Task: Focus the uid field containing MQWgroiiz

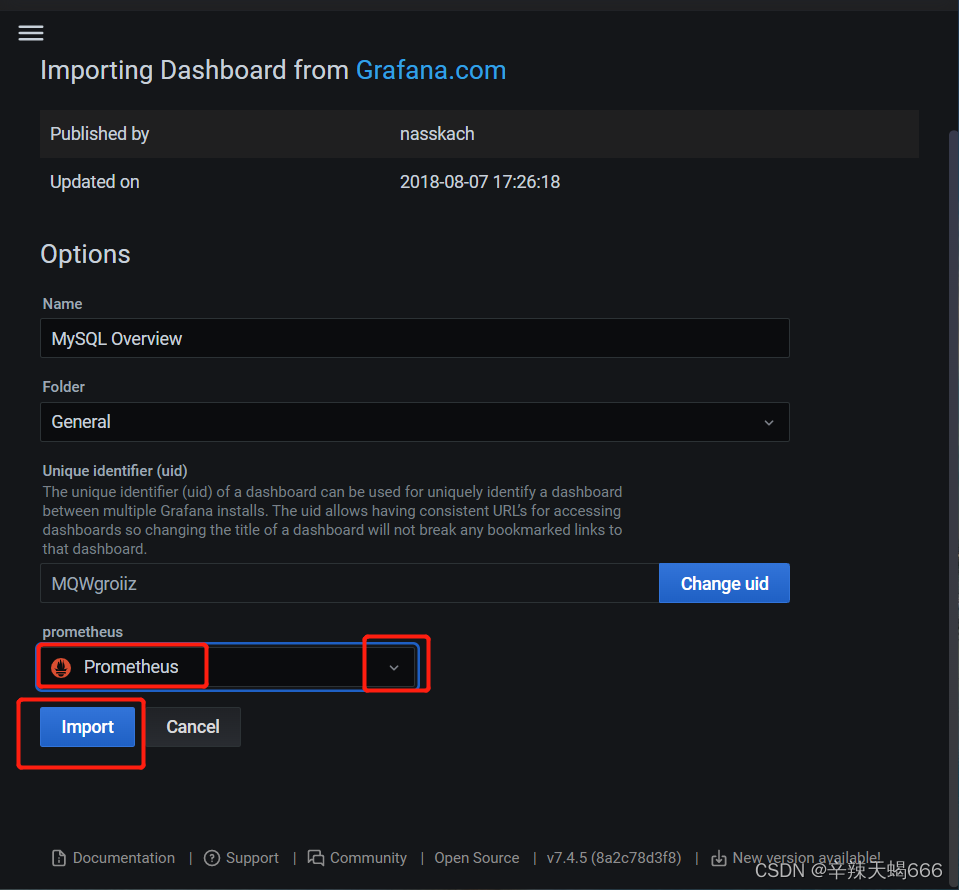Action: pyautogui.click(x=349, y=584)
